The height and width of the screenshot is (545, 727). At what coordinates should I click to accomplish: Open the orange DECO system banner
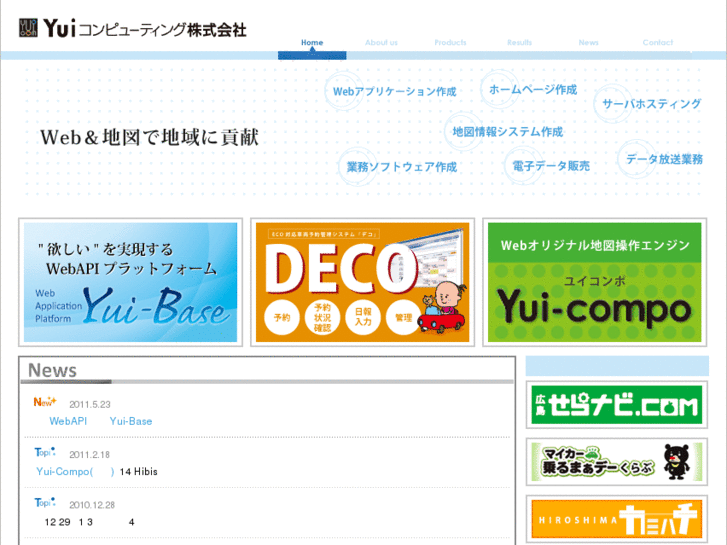tap(363, 282)
